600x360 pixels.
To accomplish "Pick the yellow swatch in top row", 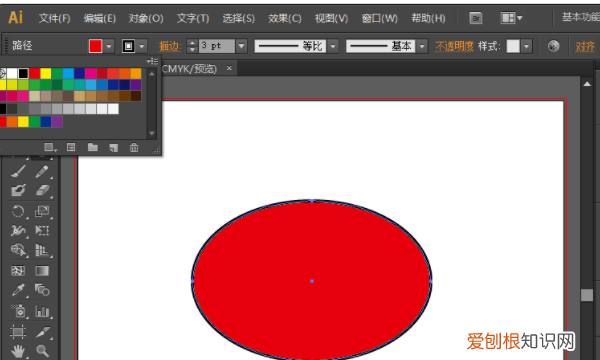I will click(46, 73).
